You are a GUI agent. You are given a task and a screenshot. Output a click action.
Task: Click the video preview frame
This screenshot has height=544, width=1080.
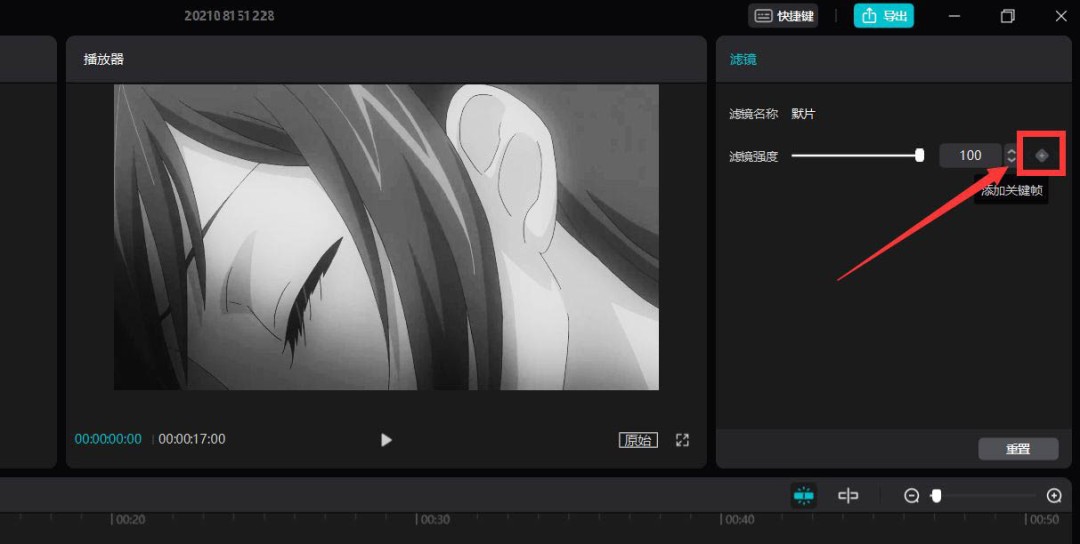[386, 237]
